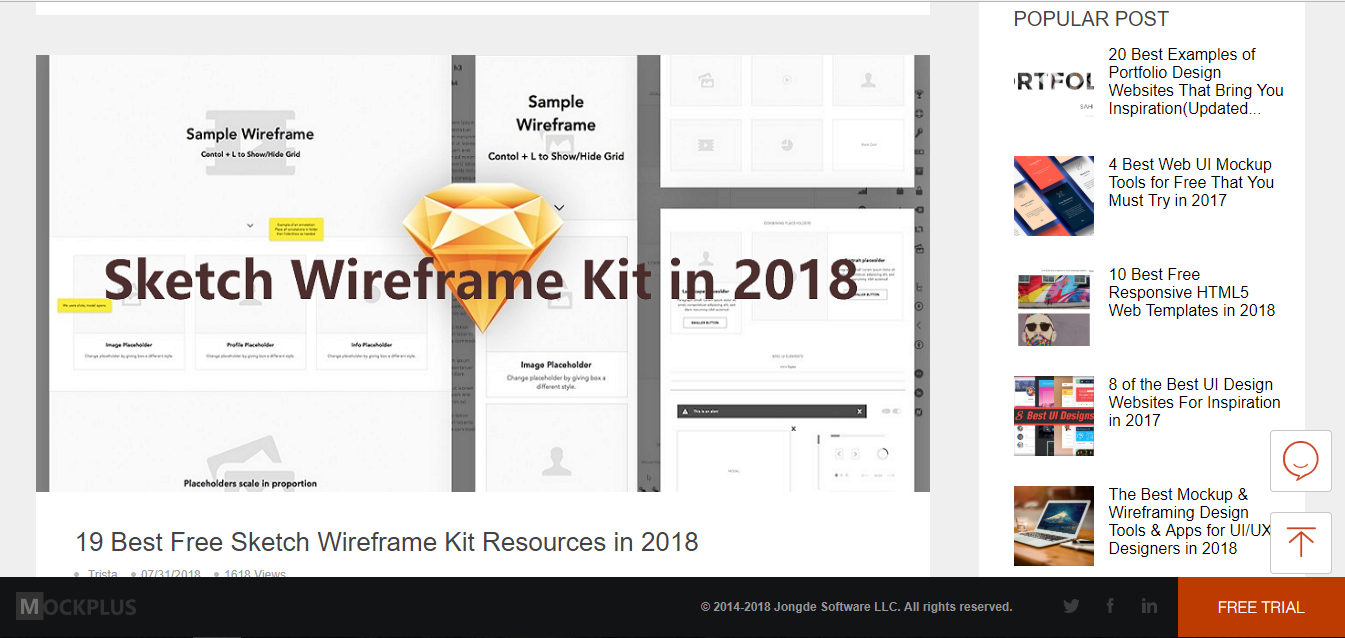Open Mockplus Facebook page icon
This screenshot has width=1345, height=638.
1110,606
